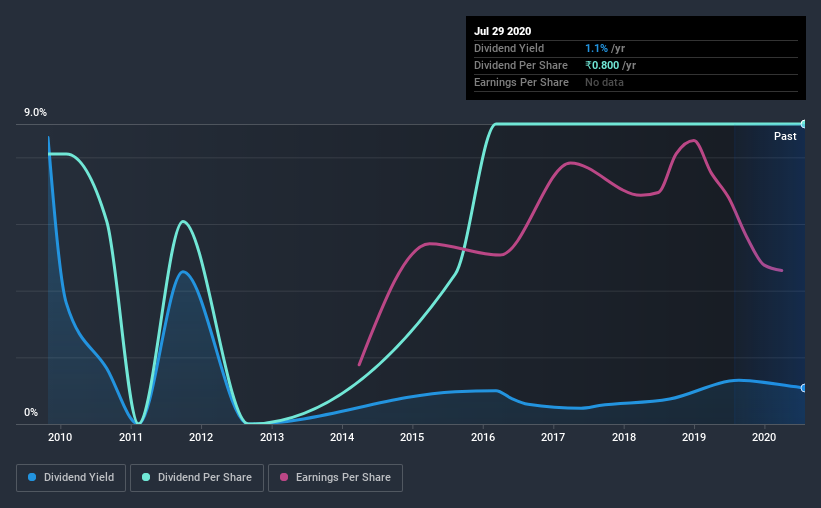Click the teal Dividend Per Share legend dot

coord(146,477)
